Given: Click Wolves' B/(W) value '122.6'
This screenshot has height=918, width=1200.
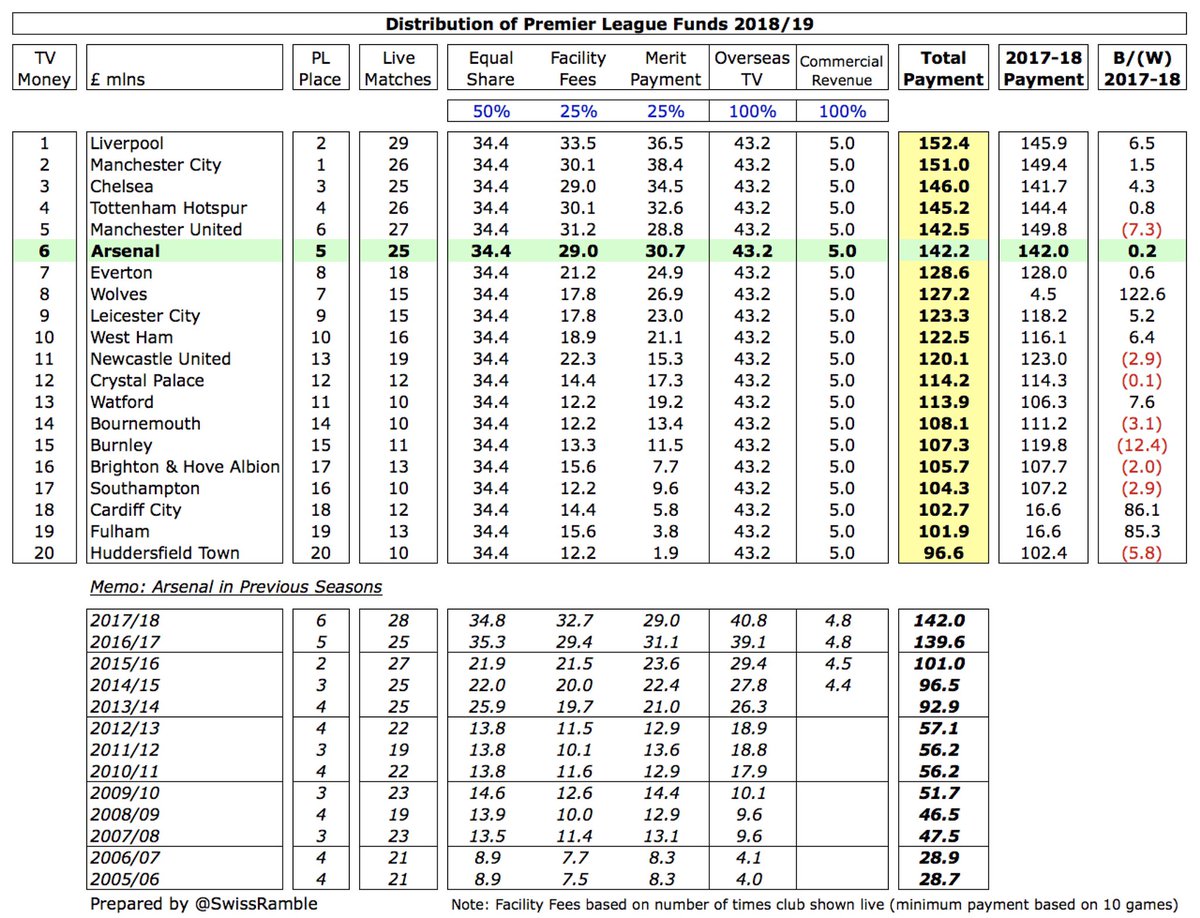Looking at the screenshot, I should click(x=1141, y=294).
